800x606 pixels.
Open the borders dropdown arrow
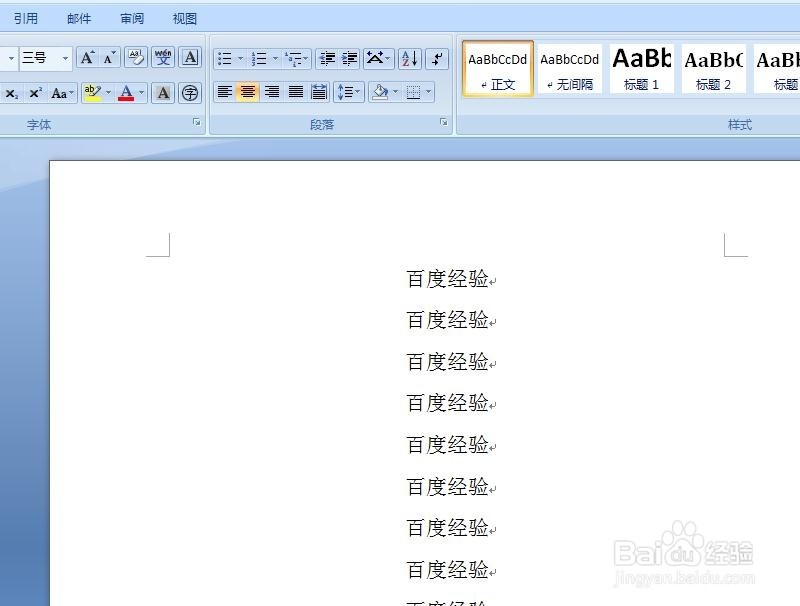(429, 92)
